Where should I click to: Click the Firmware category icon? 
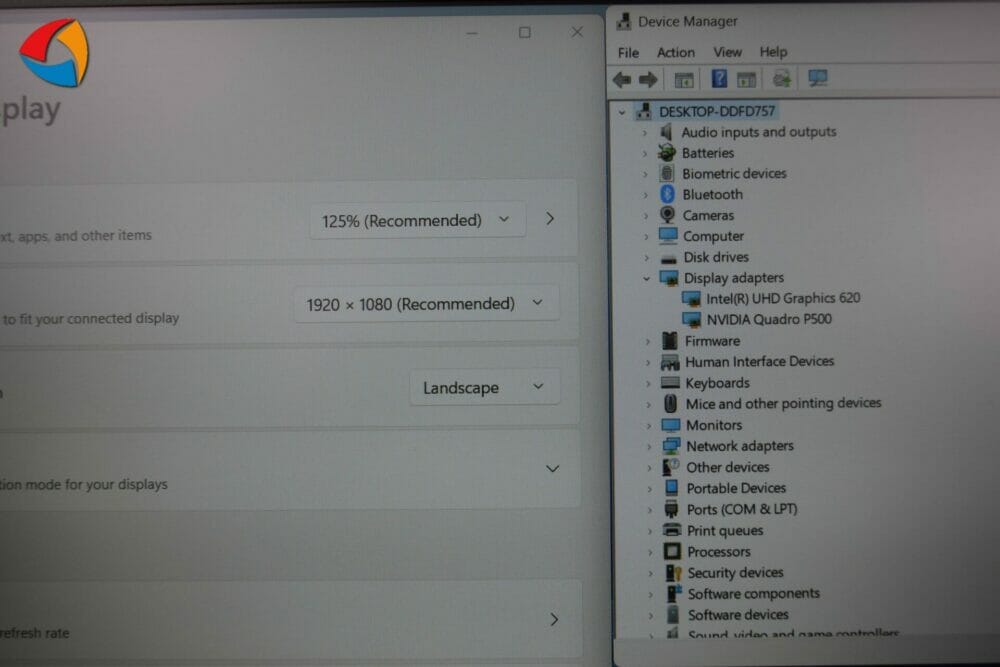point(670,341)
